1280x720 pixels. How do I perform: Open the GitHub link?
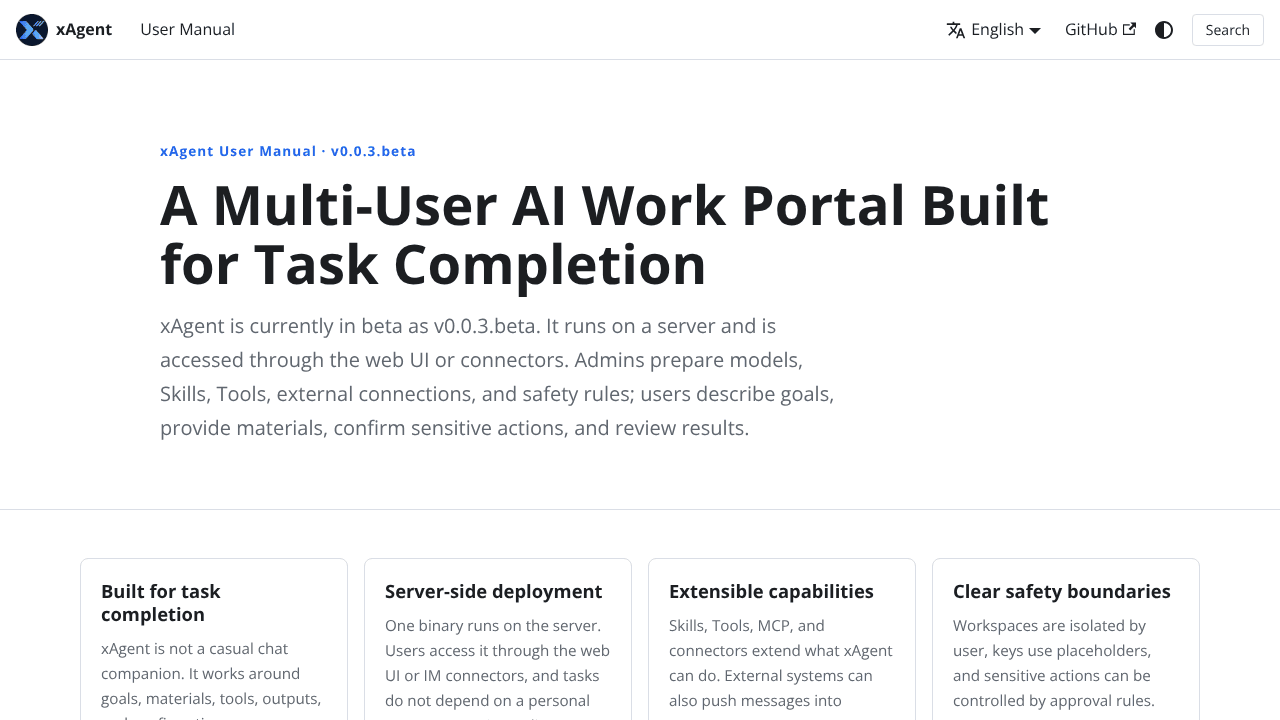tap(1100, 30)
